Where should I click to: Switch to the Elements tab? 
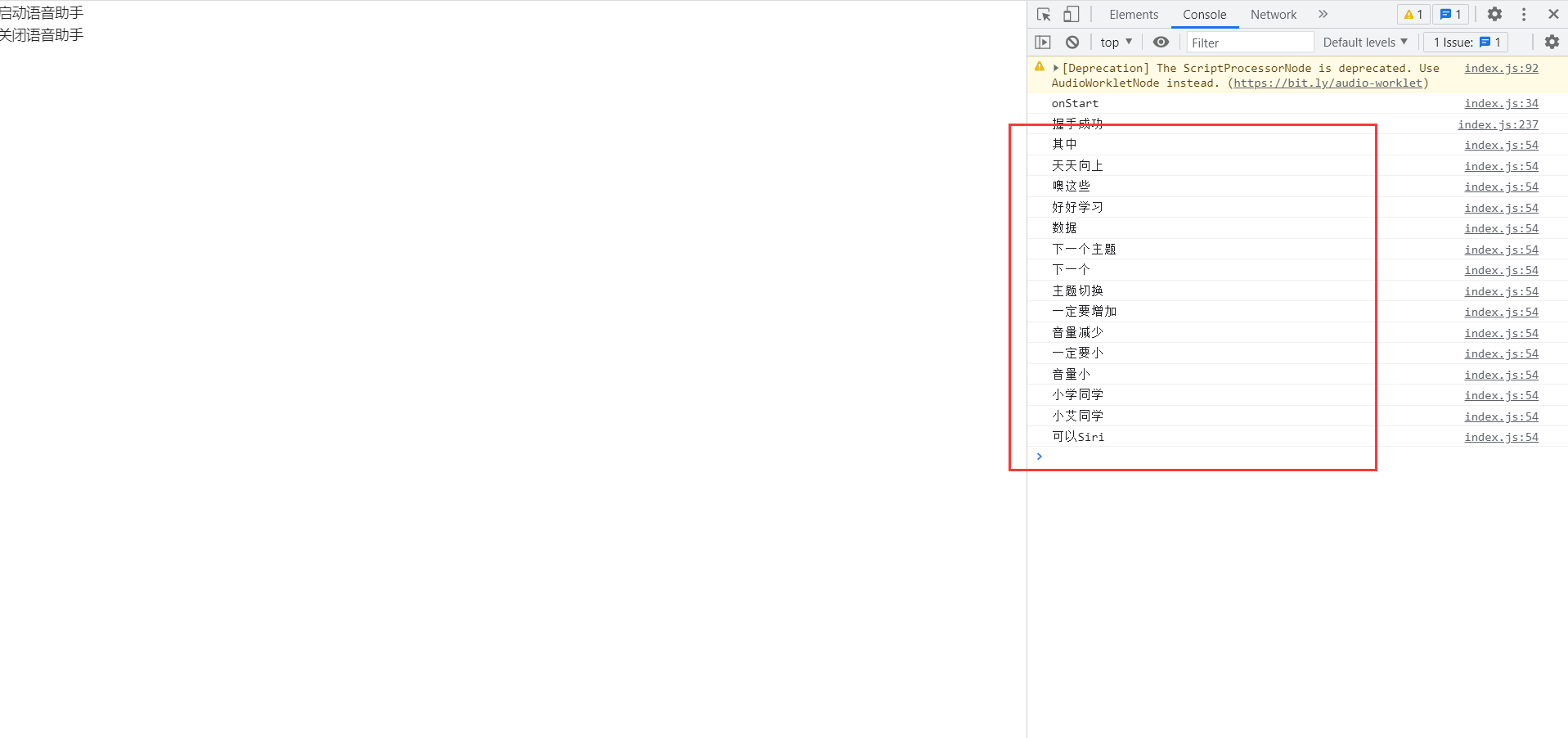pos(1133,14)
